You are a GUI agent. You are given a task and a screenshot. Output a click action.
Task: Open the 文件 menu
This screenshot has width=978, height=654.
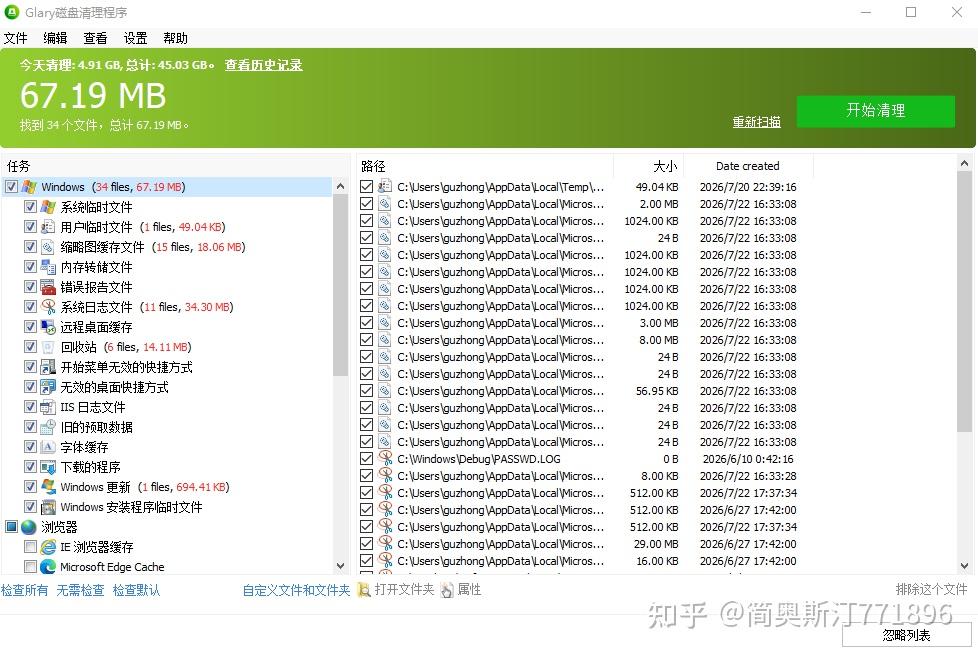[x=16, y=38]
